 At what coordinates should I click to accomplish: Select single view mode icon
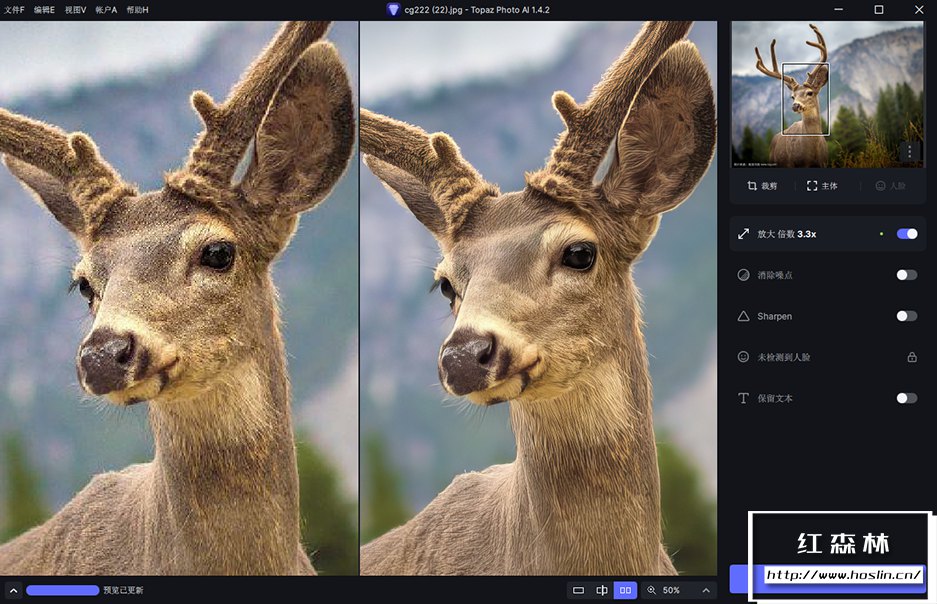click(x=578, y=590)
